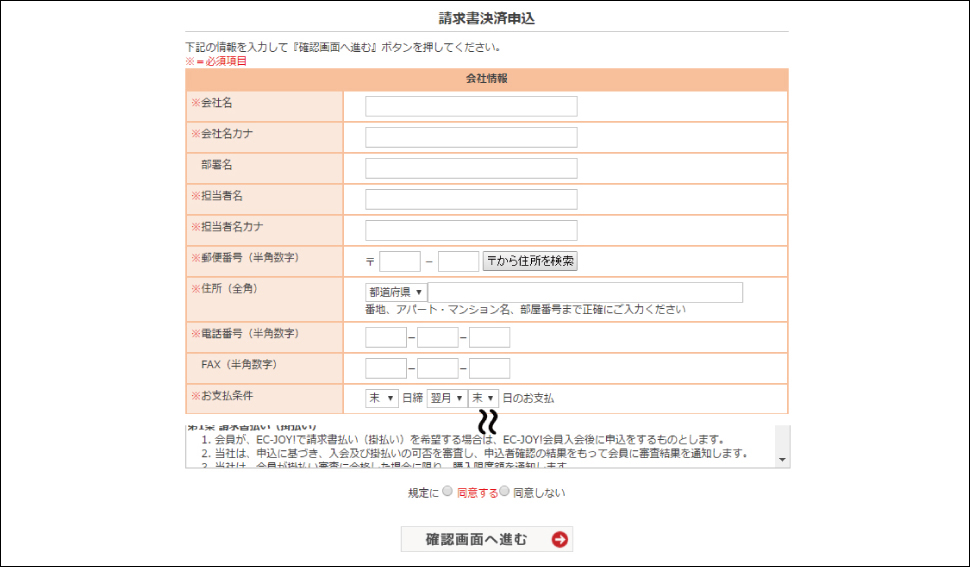Click the ※＝必須項目 note text
The width and height of the screenshot is (970, 567).
click(216, 61)
